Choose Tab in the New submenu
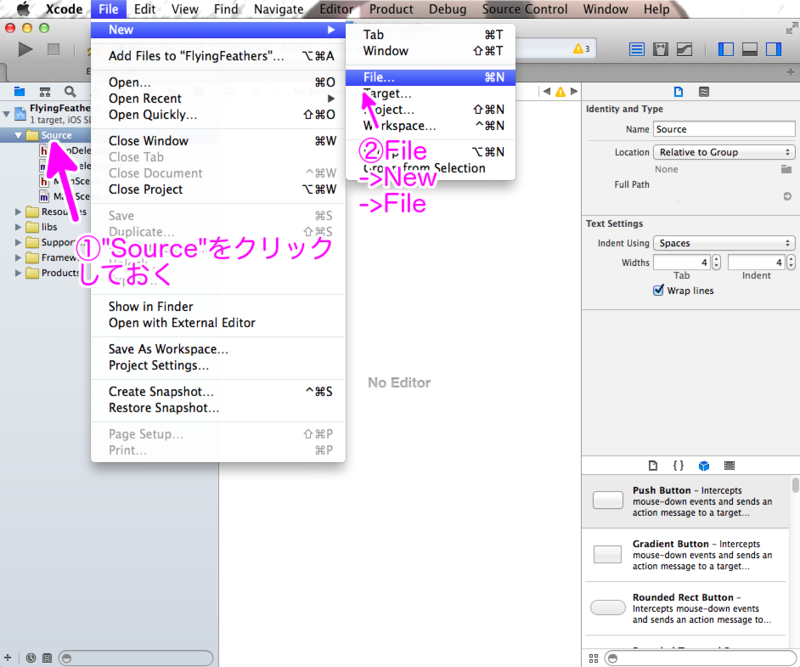This screenshot has height=667, width=800. (430, 35)
